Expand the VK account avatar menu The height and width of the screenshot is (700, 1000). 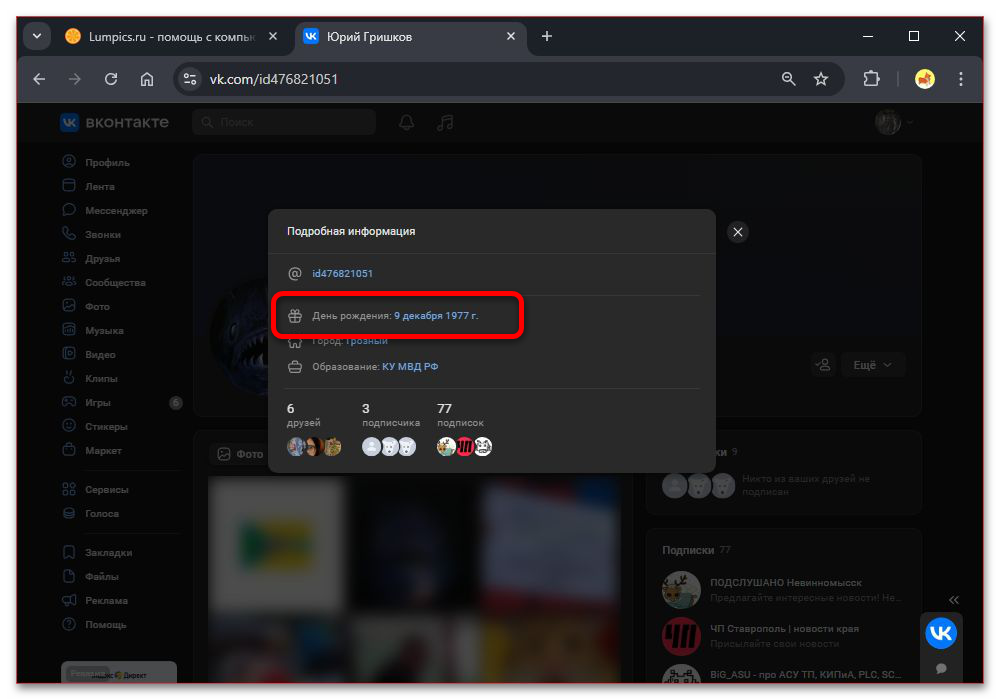(893, 122)
